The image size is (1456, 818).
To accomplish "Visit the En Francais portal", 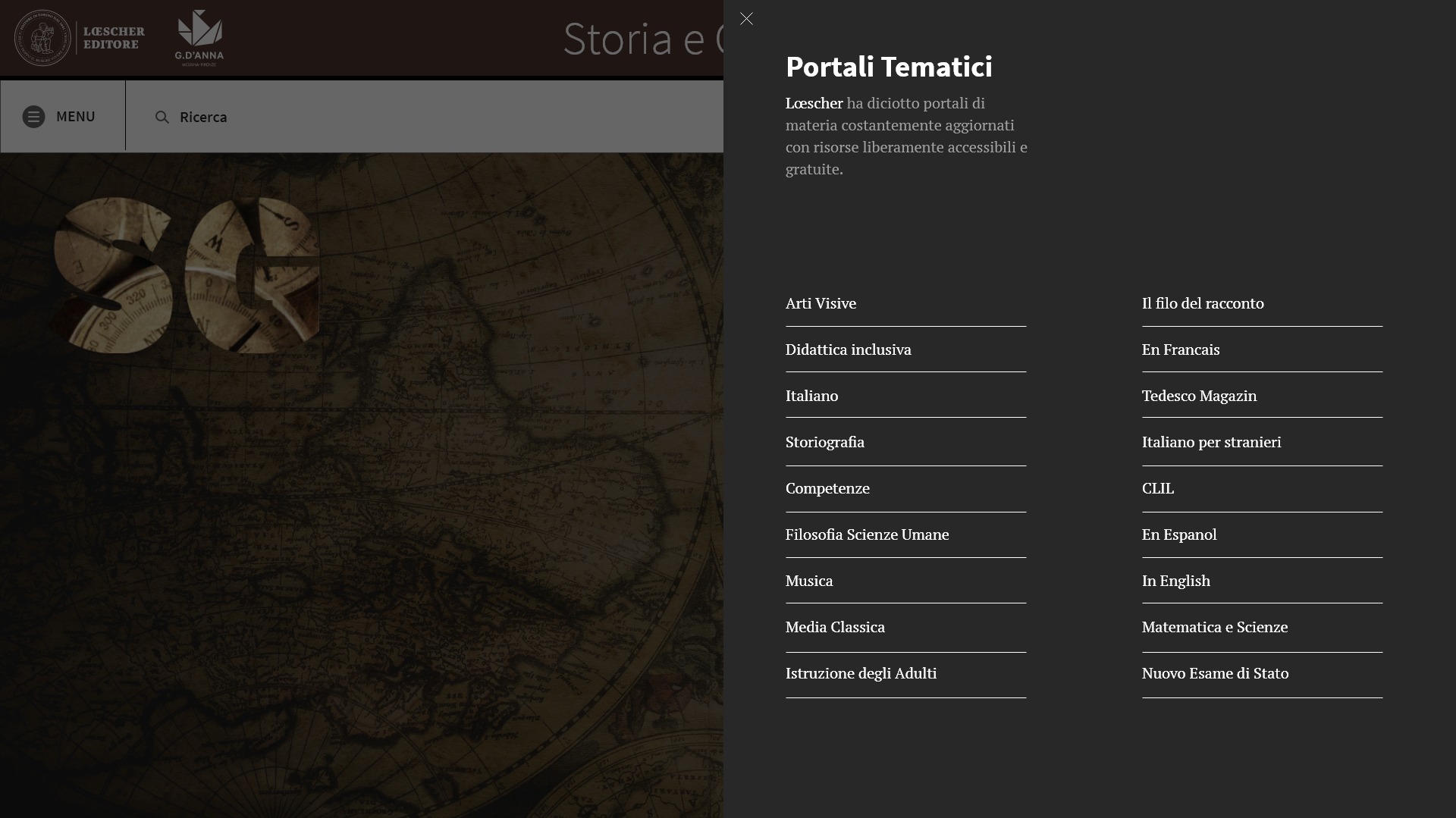I will (1181, 349).
